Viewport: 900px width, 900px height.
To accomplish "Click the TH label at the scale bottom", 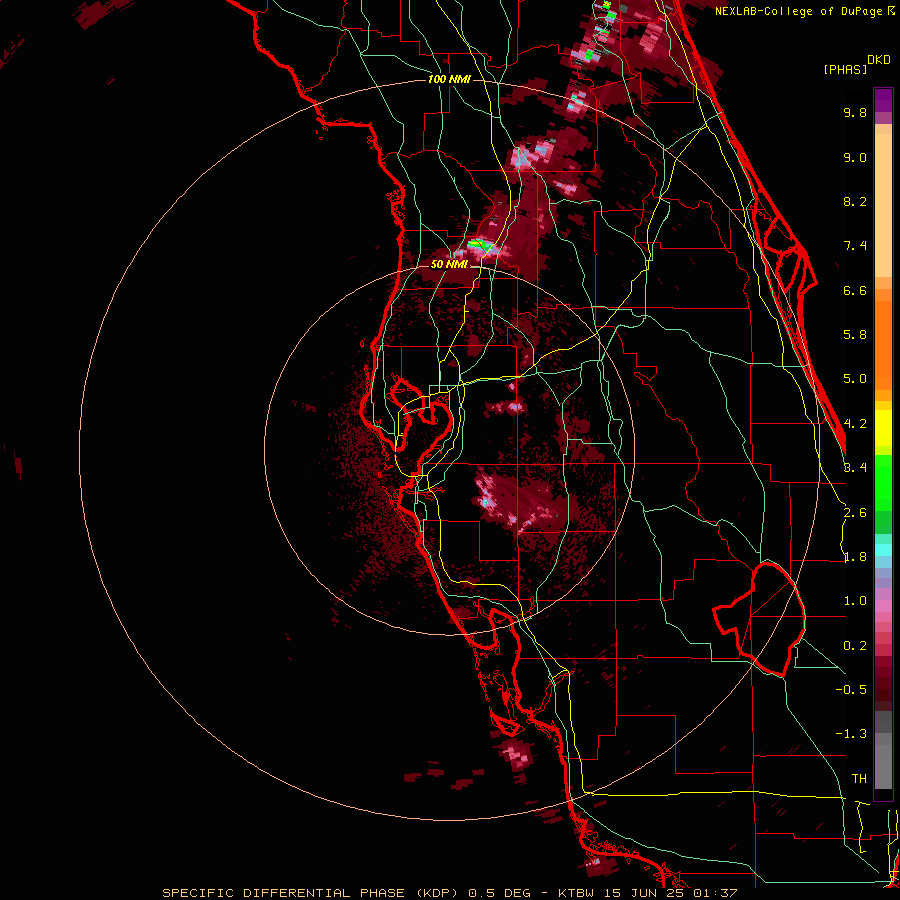I will point(859,779).
